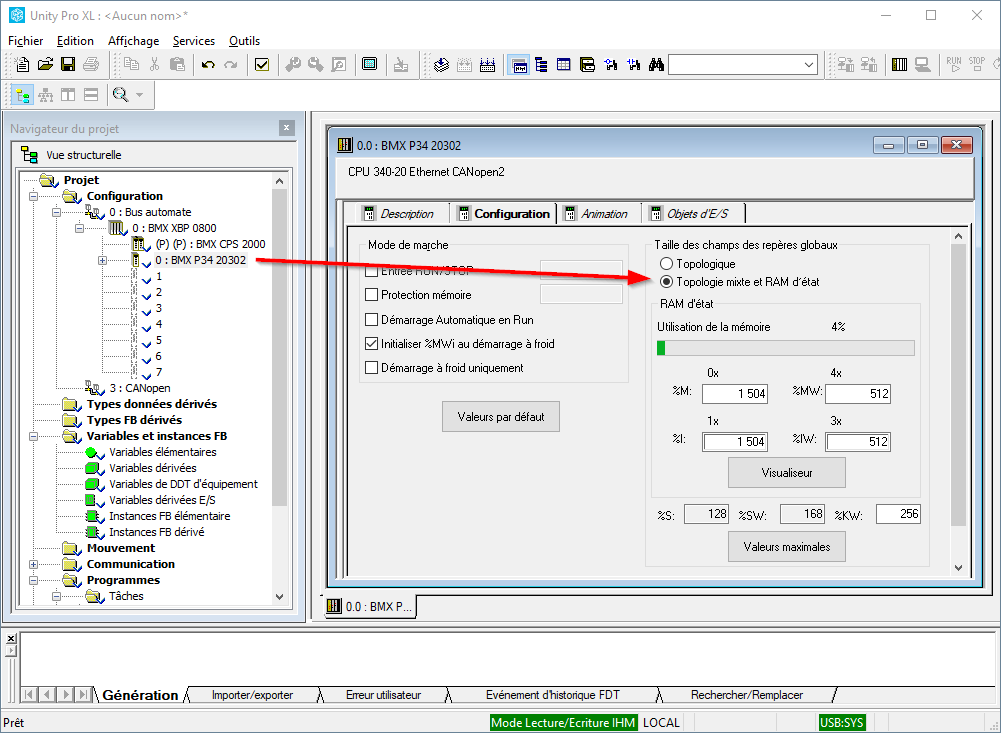1001x733 pixels.
Task: Switch to the Animation tab
Action: pos(603,214)
